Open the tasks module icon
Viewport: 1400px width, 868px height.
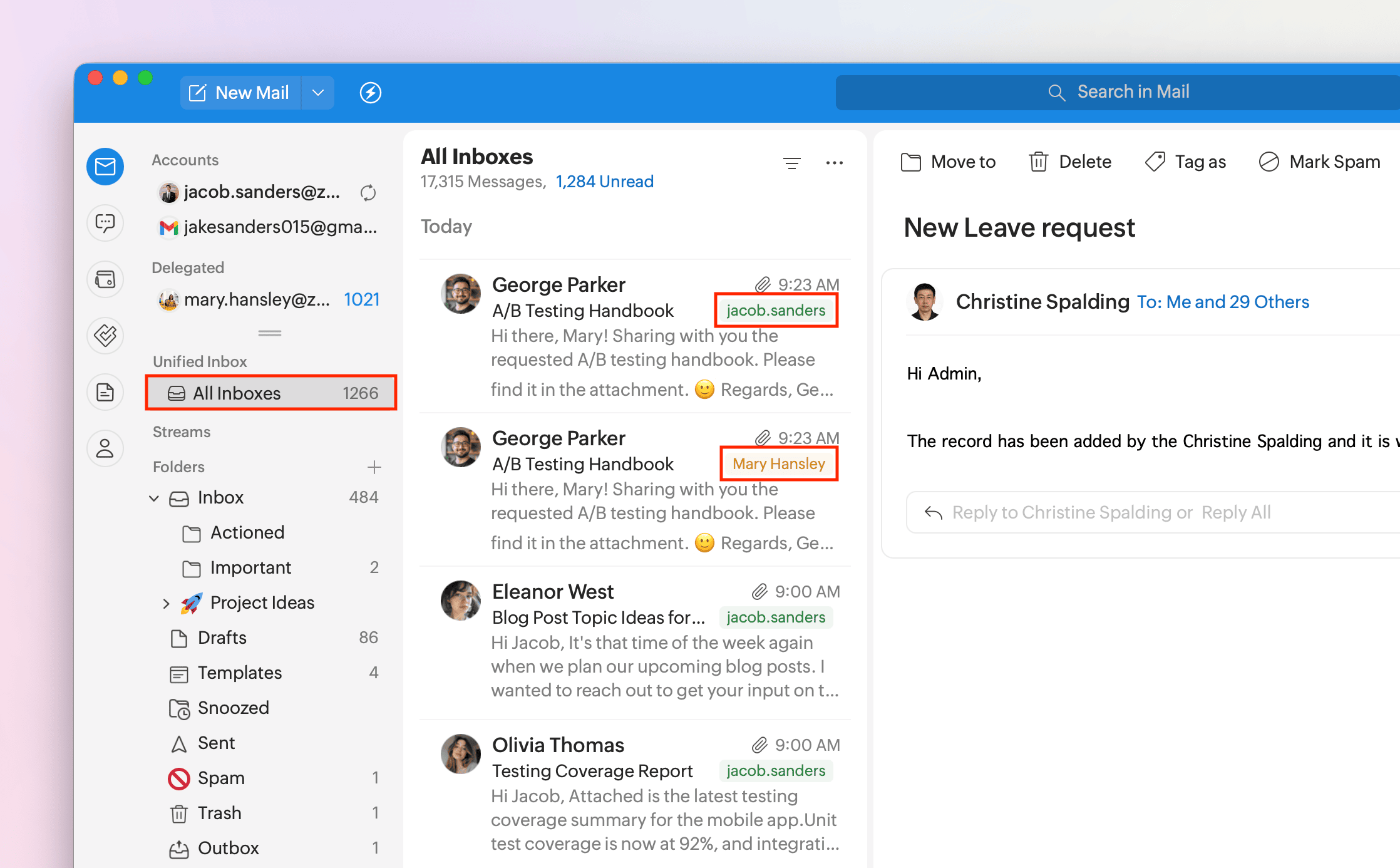point(105,335)
